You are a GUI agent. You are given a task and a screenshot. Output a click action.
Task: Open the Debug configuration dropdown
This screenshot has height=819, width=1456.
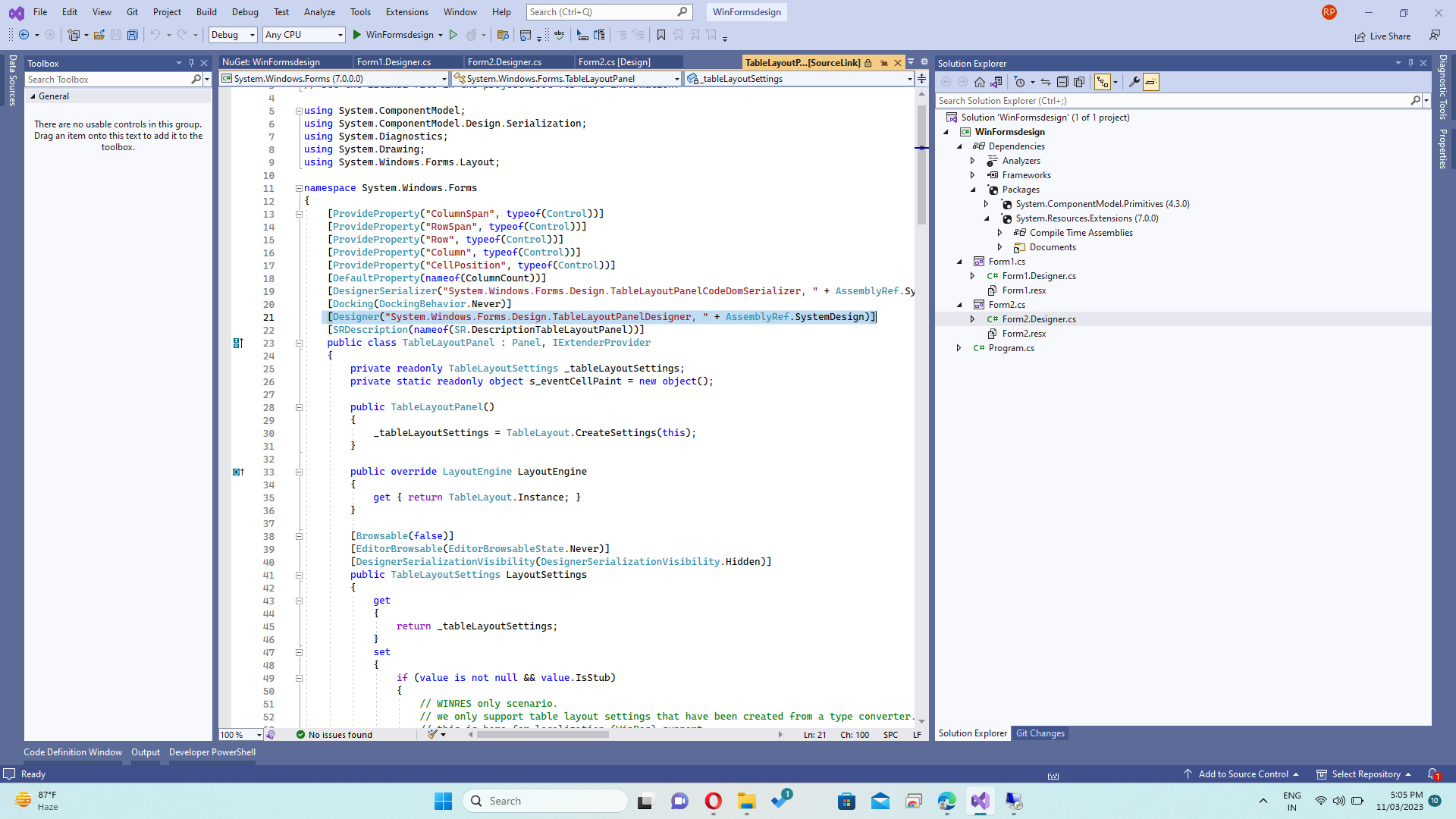[x=233, y=35]
